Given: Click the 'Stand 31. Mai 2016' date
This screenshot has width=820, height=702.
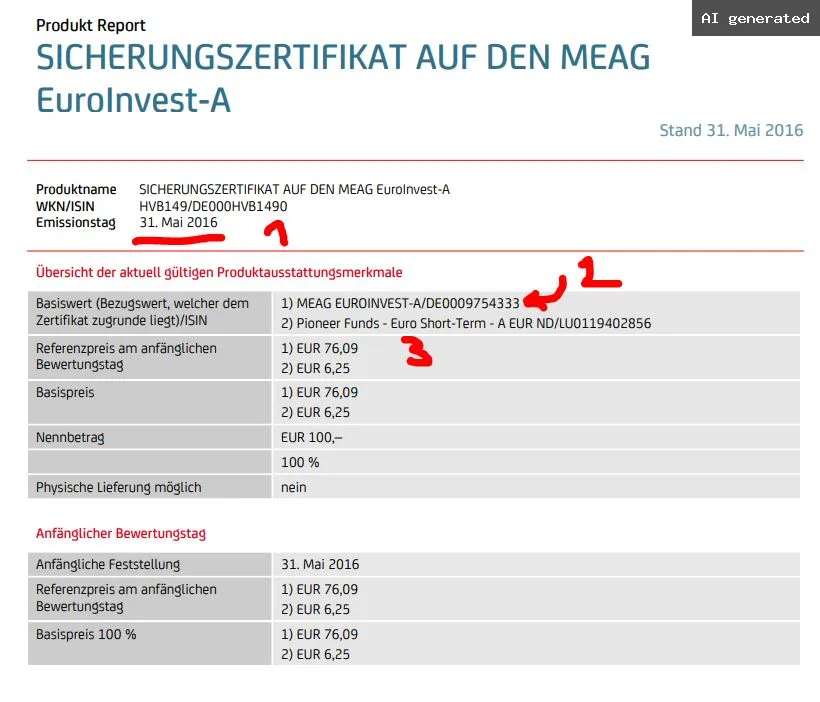Looking at the screenshot, I should click(731, 130).
